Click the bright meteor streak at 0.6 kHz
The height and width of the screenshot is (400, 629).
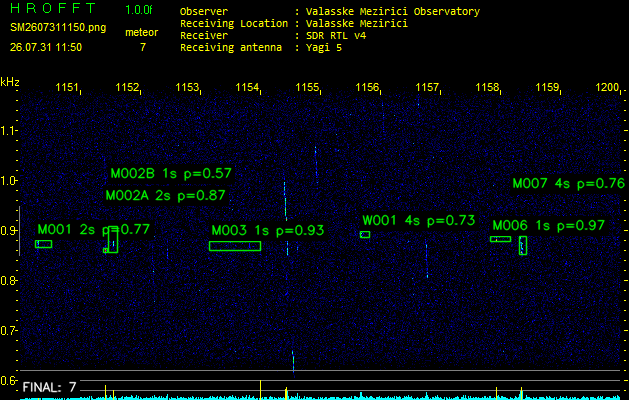click(x=293, y=363)
